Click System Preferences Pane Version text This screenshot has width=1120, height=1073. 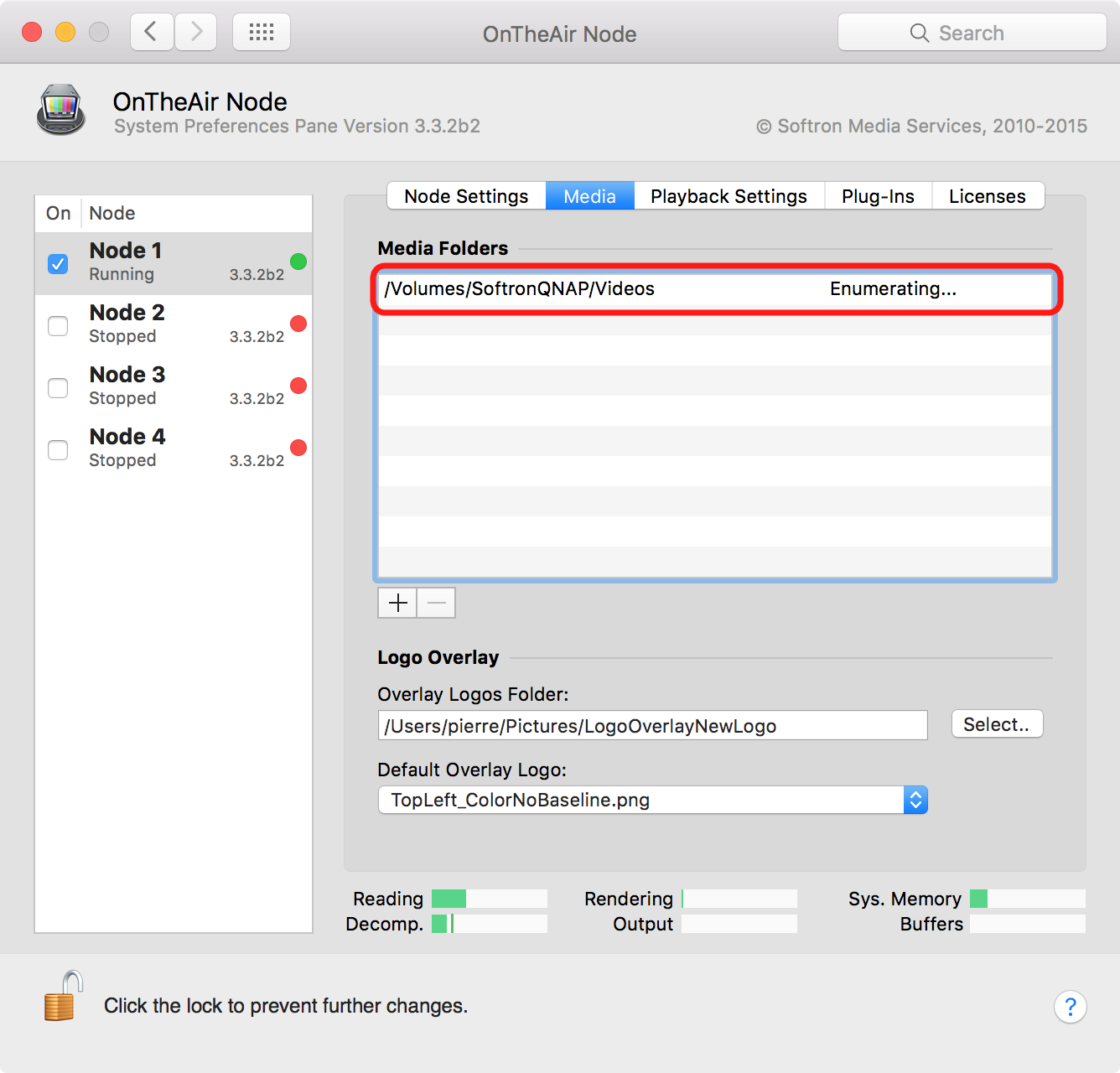click(x=297, y=126)
